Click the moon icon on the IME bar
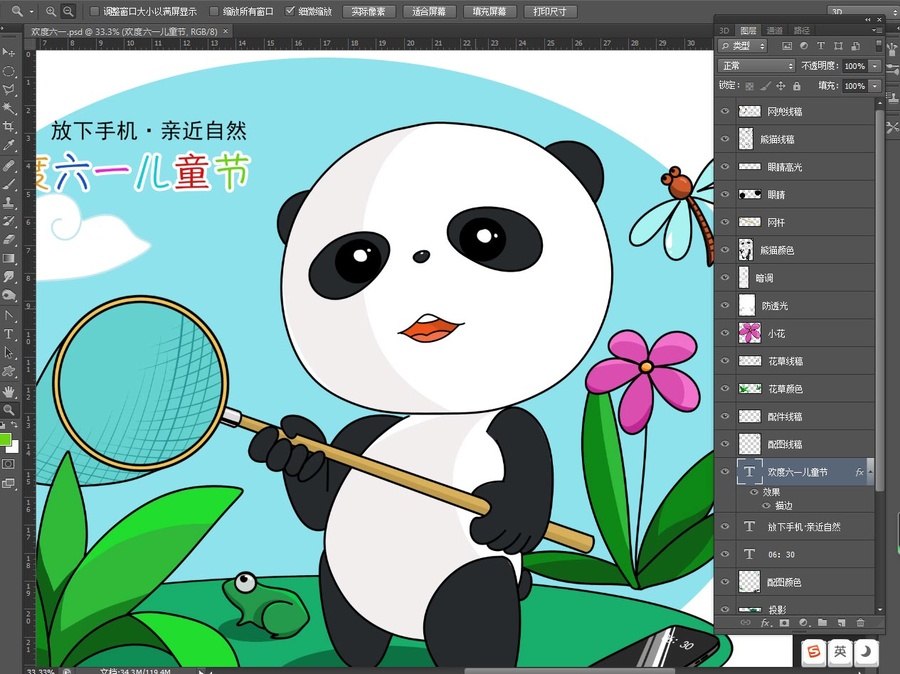 866,651
